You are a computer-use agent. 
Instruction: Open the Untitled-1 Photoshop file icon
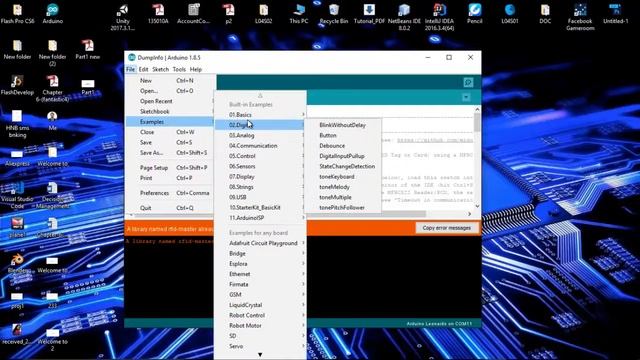click(x=615, y=13)
